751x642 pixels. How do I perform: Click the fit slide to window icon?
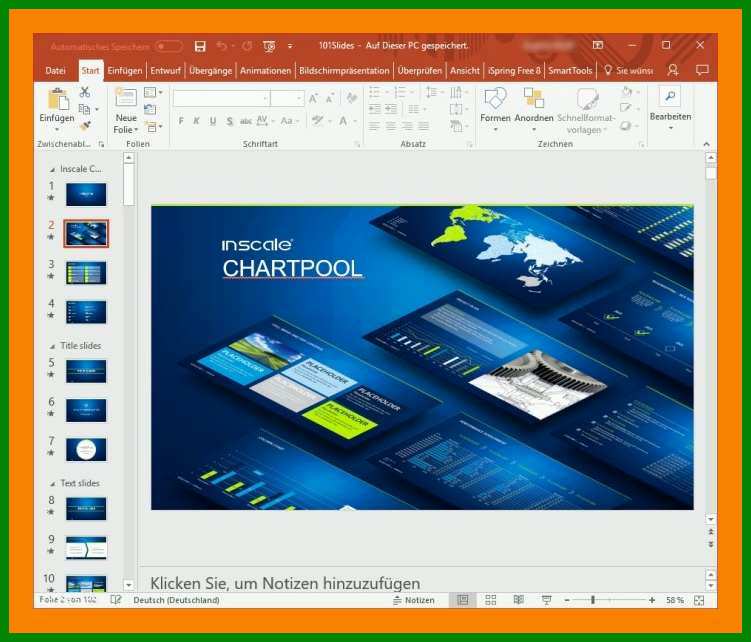(699, 600)
